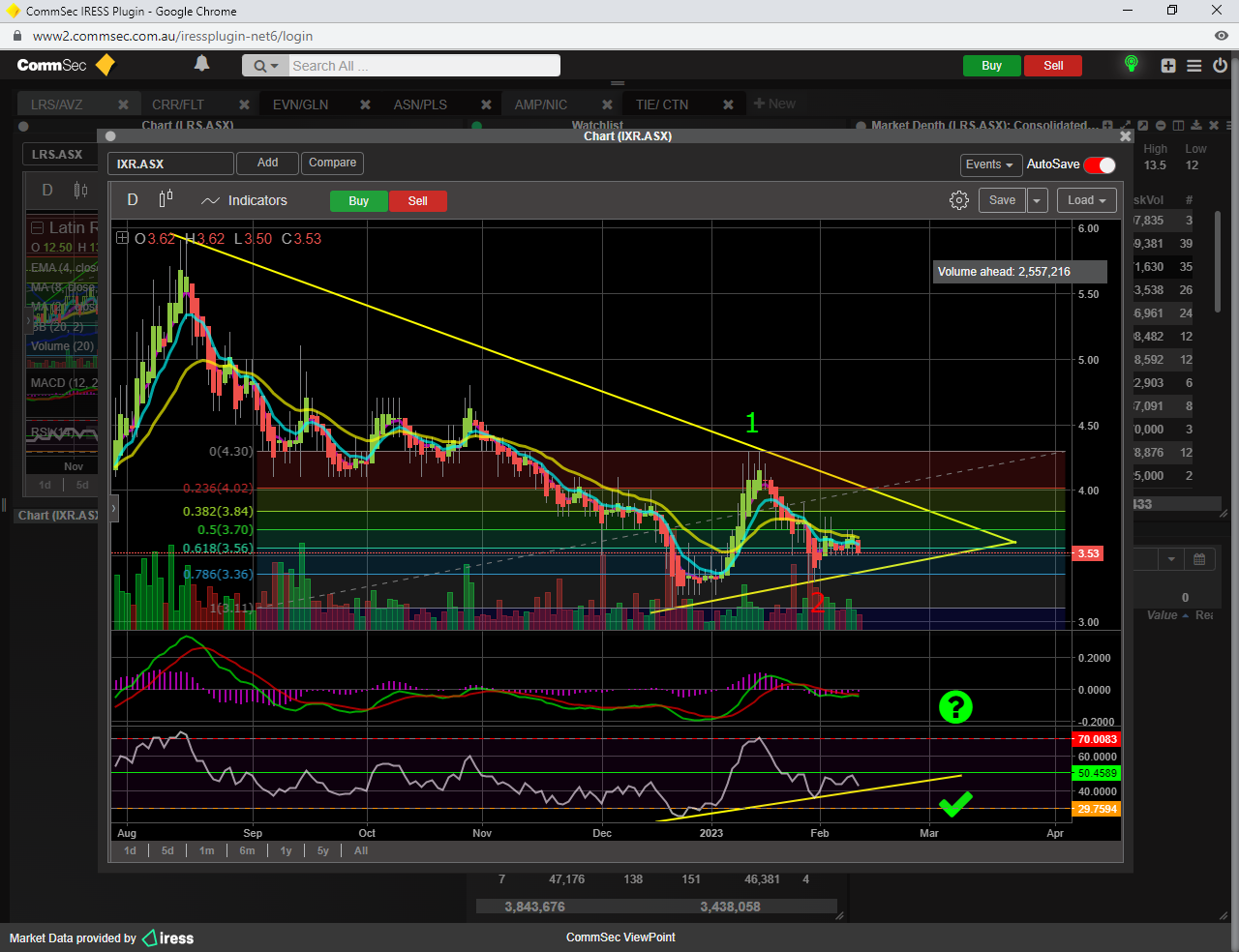The image size is (1239, 952).
Task: Click LRS.ASX symbol field in background chart
Action: point(60,154)
